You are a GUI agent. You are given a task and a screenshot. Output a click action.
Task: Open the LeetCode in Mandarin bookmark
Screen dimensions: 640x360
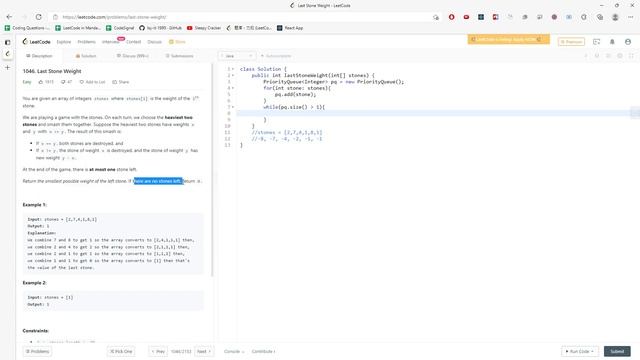pos(78,28)
